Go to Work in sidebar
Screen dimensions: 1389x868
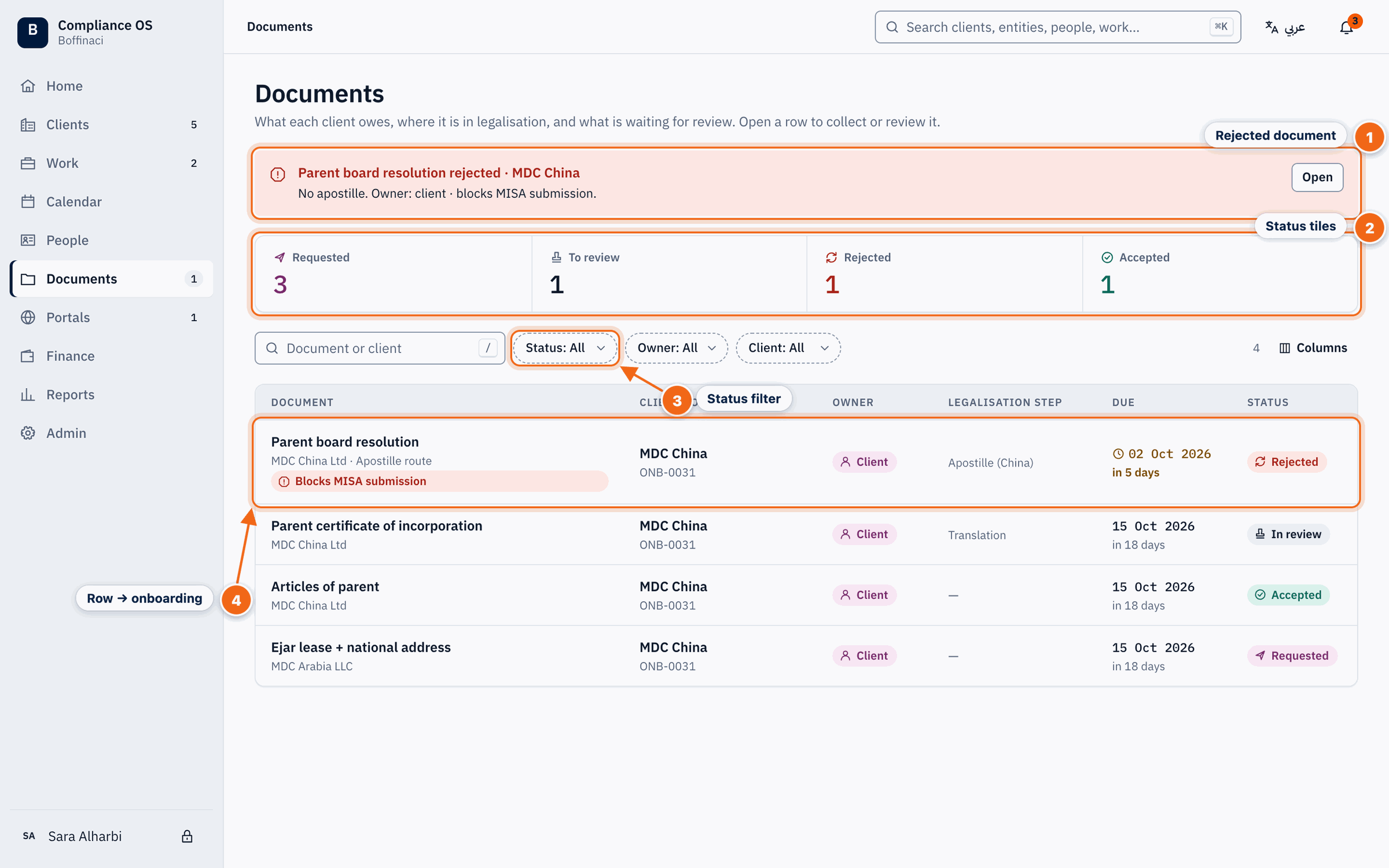click(112, 163)
